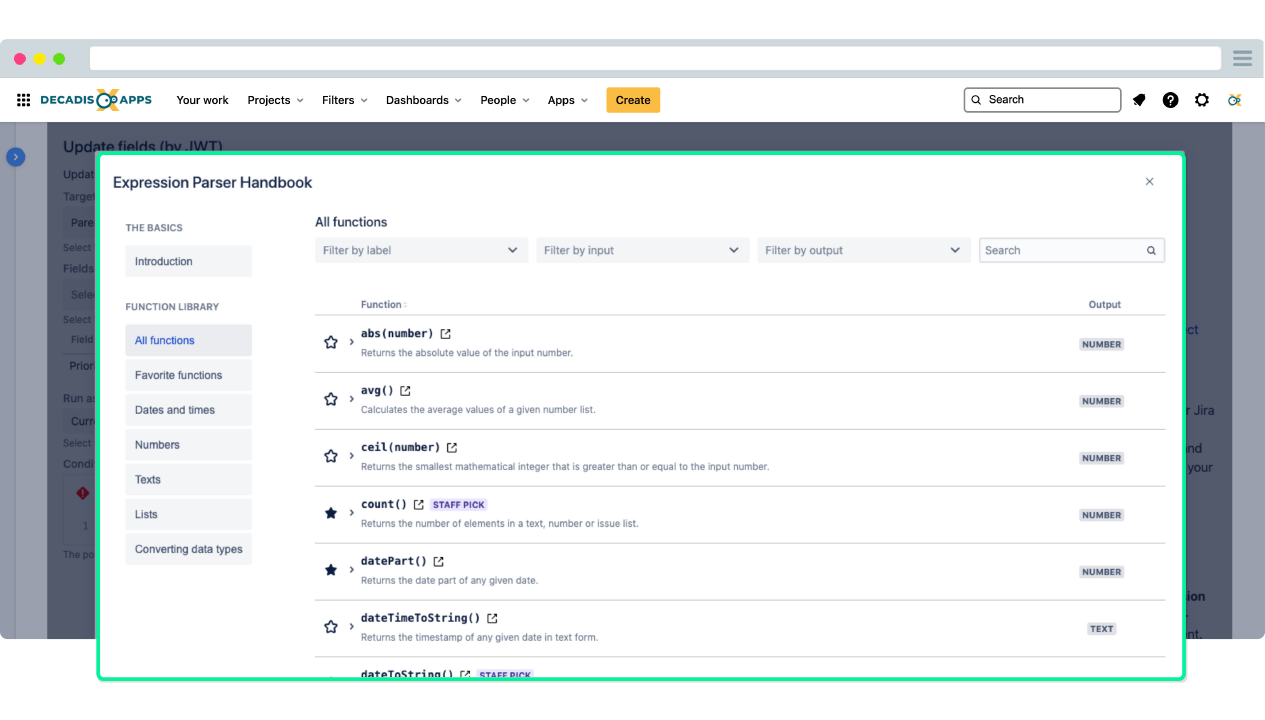1265x720 pixels.
Task: Click the Output column header
Action: 1105,304
